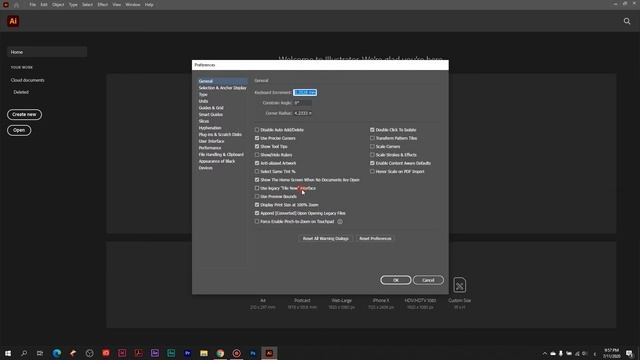Viewport: 640px width, 360px height.
Task: Open the Windows Start menu
Action: point(8,353)
